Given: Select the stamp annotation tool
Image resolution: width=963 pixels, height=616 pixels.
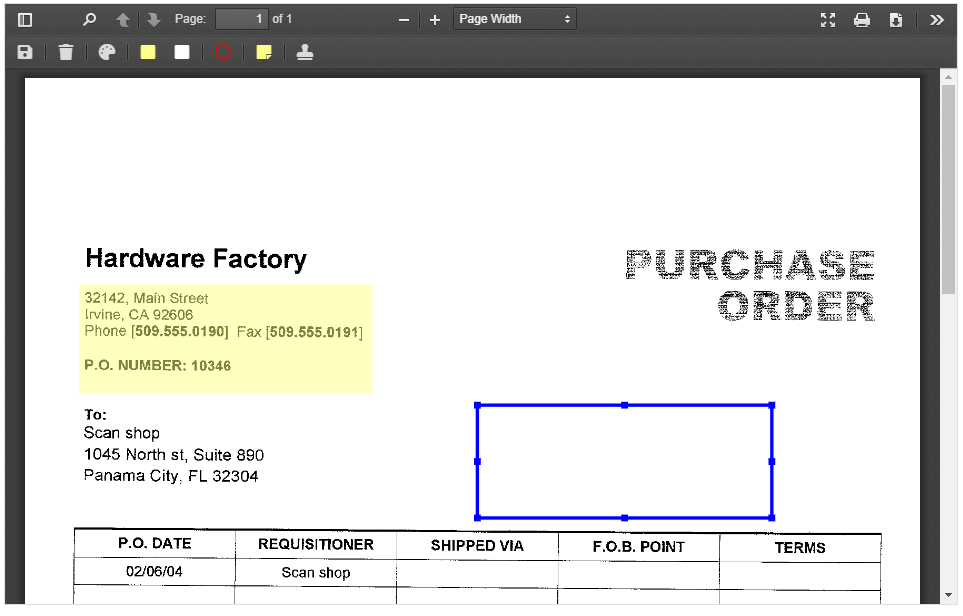Looking at the screenshot, I should (x=305, y=52).
